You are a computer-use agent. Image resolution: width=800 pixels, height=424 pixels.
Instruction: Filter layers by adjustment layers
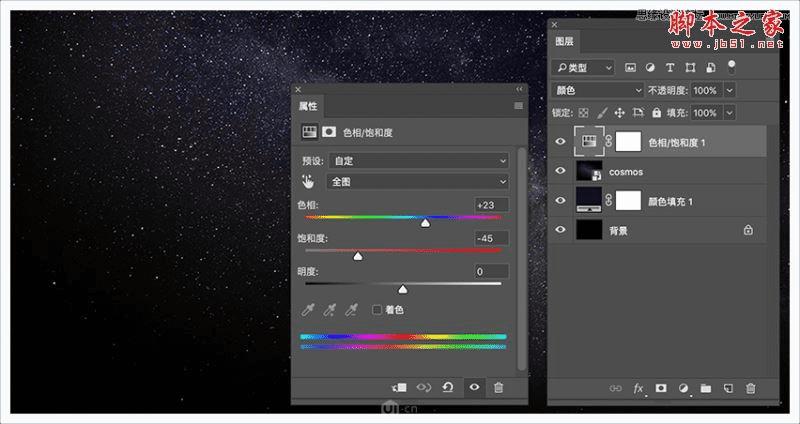[650, 67]
